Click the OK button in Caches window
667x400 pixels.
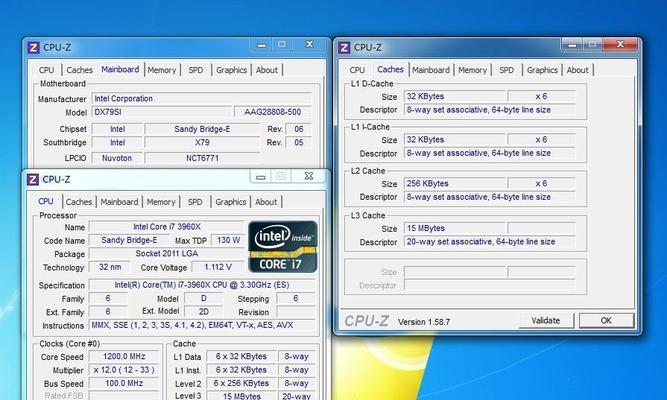[x=607, y=321]
